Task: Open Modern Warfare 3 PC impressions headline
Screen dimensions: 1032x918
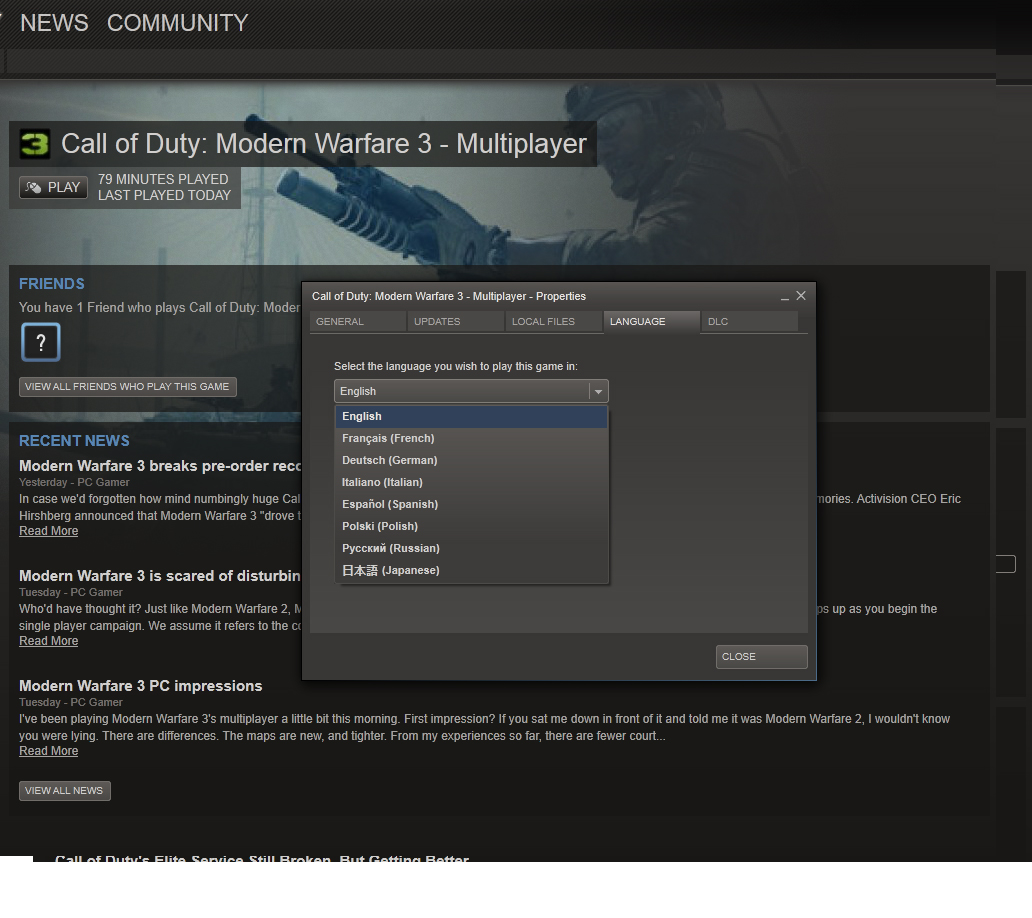Action: (x=140, y=686)
